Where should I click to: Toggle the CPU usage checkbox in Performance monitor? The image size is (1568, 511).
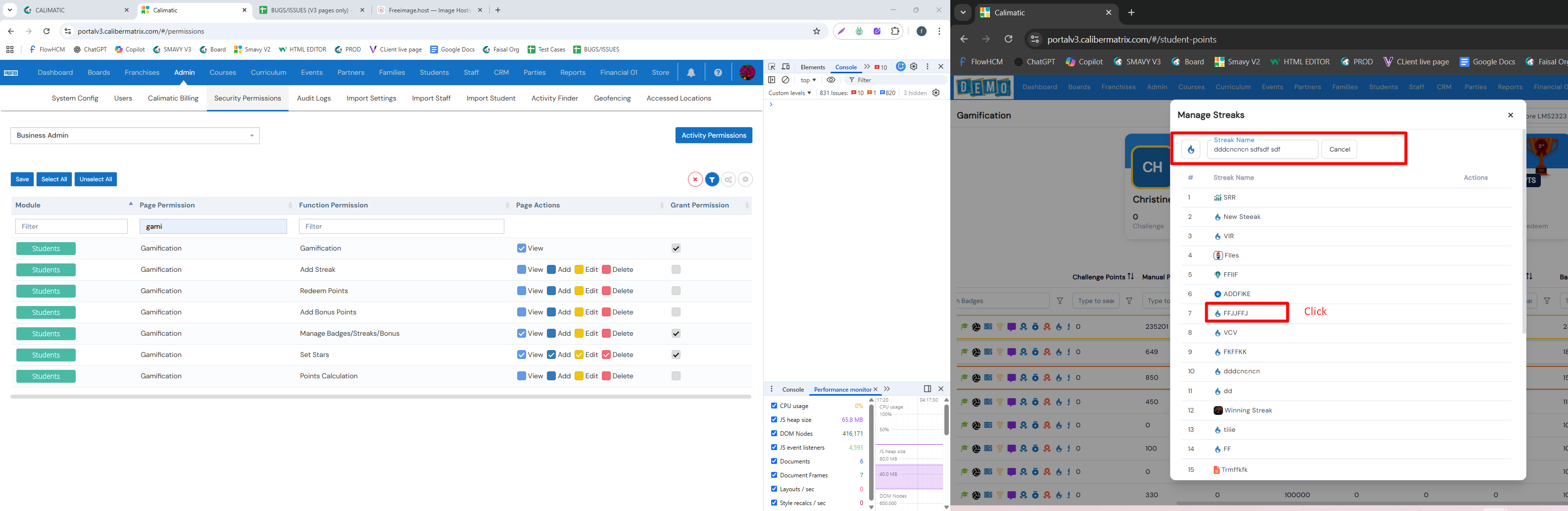point(774,406)
